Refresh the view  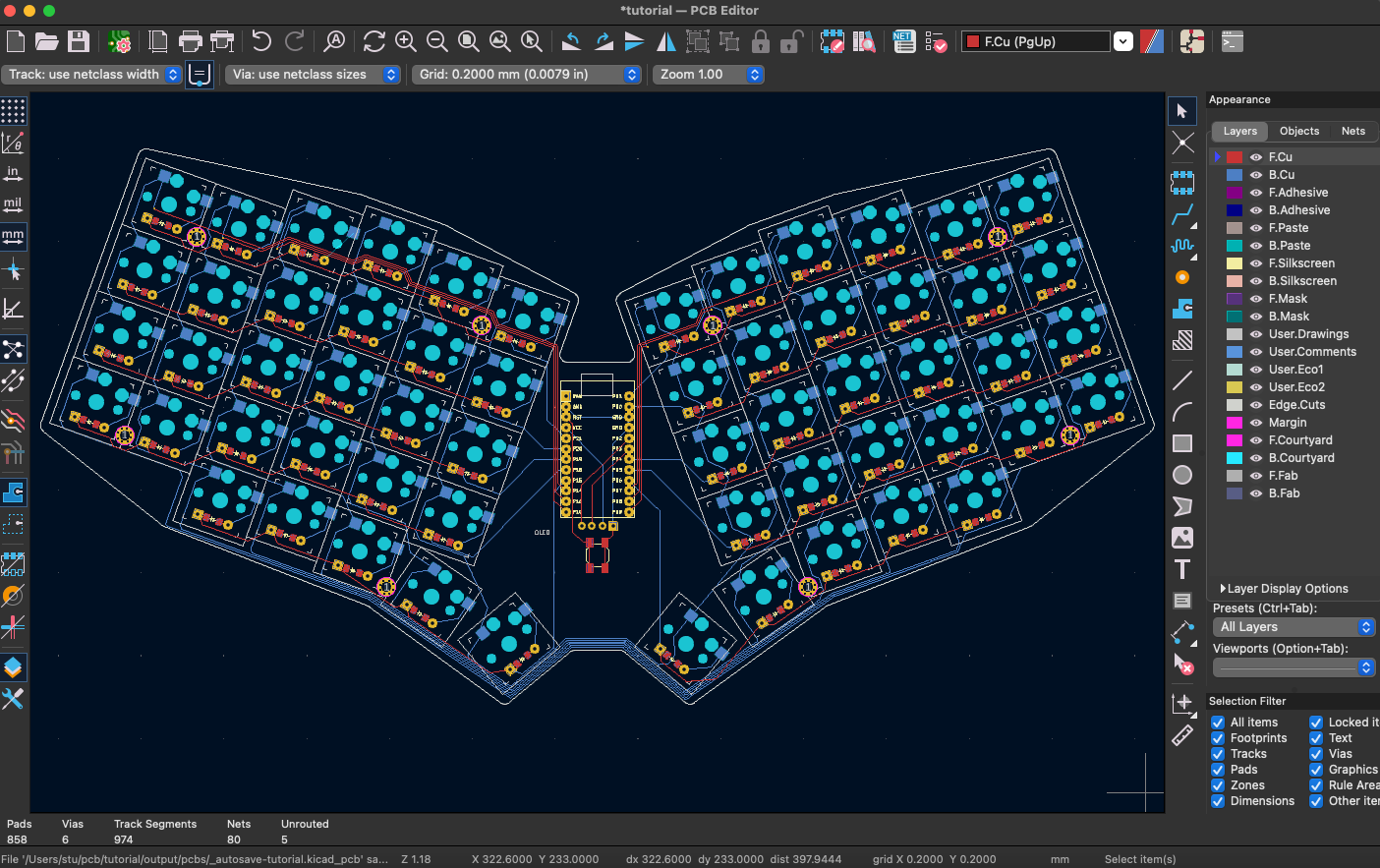tap(374, 41)
